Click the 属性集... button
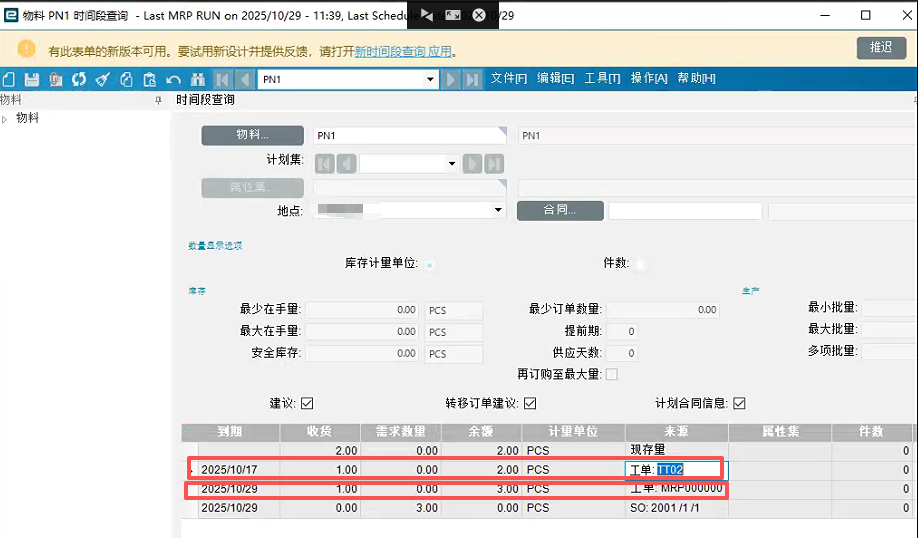Viewport: 918px width, 538px height. tap(252, 187)
